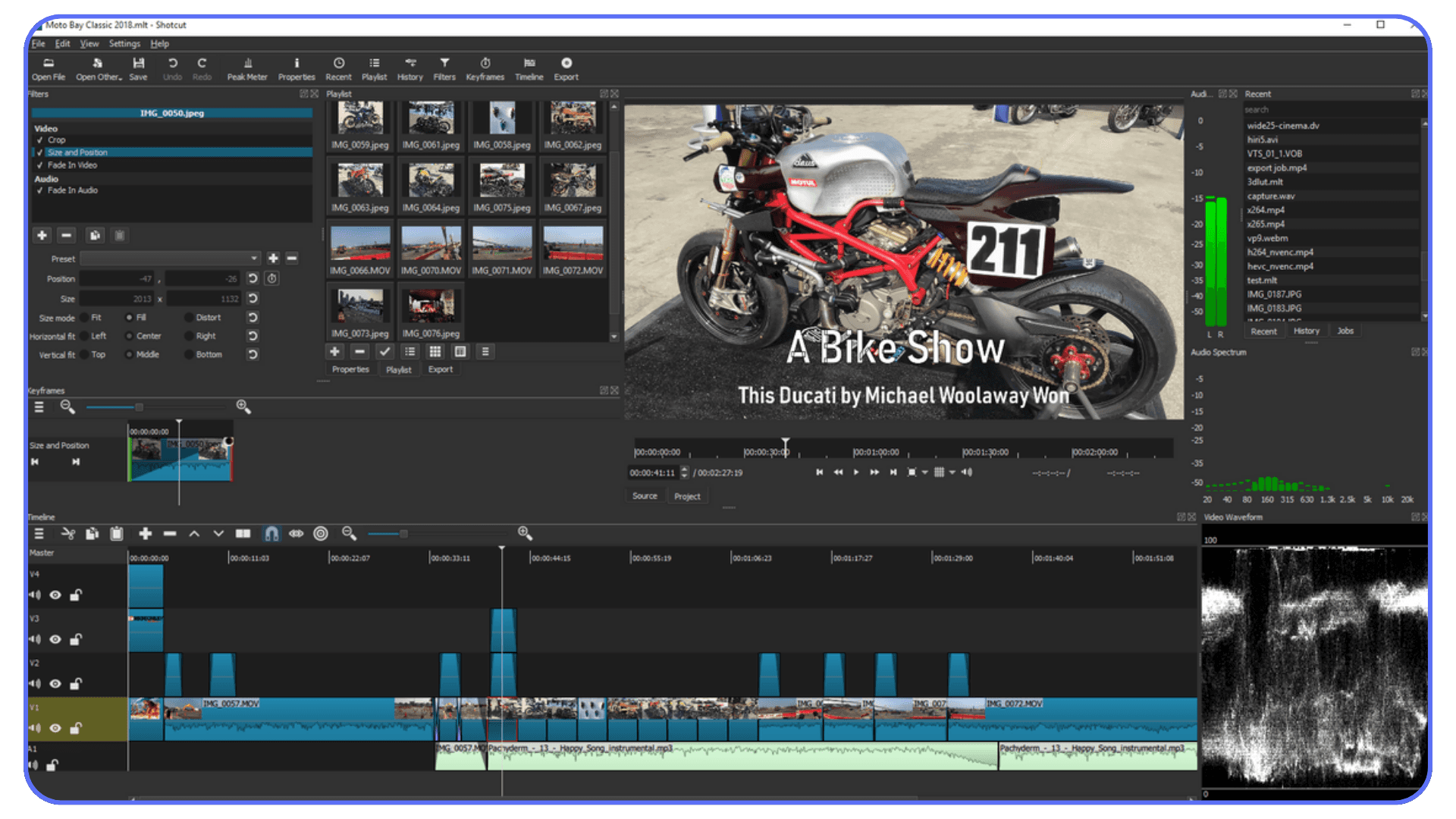
Task: Skip to the start of the player
Action: 819,472
